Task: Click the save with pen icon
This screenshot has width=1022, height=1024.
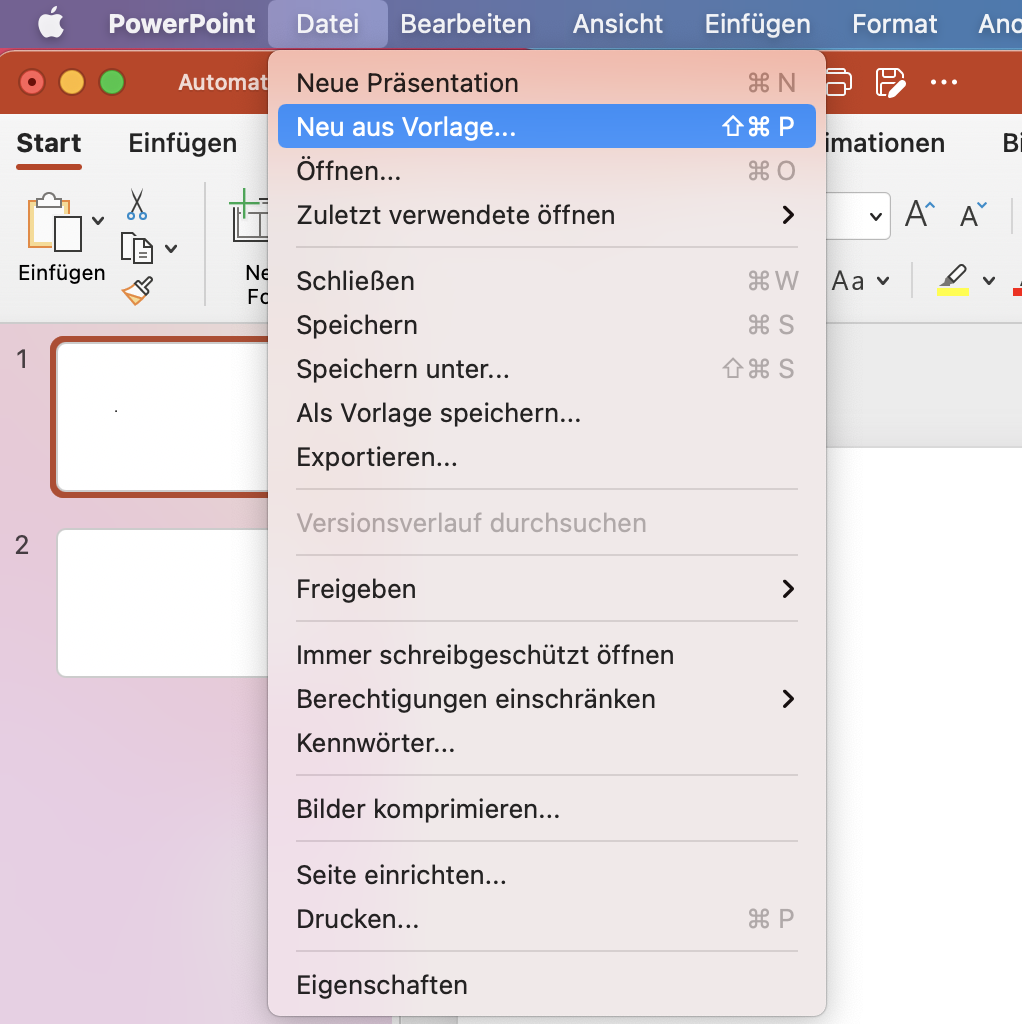Action: [890, 82]
